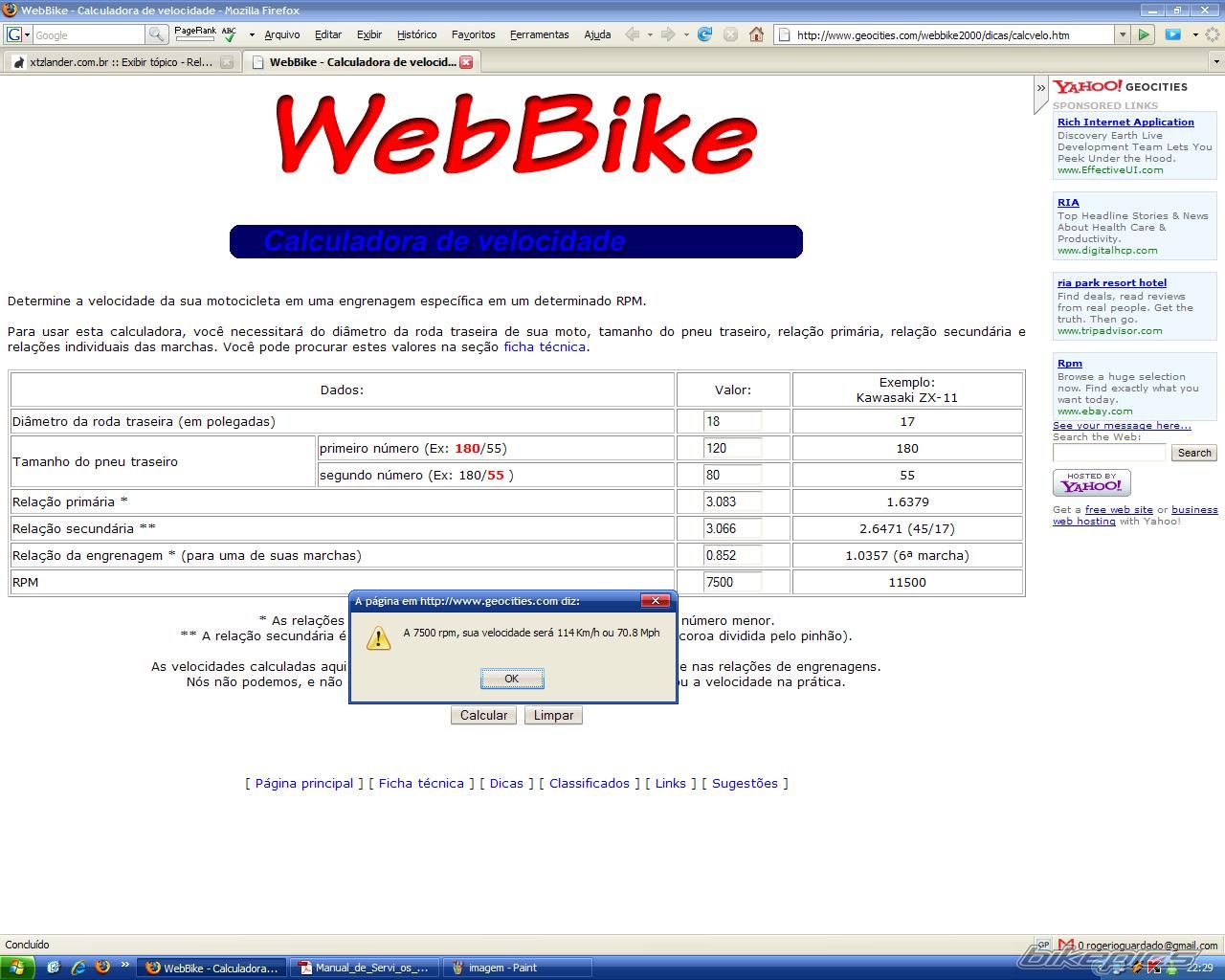Click the ABC spell check icon
This screenshot has width=1225, height=980.
coord(229,33)
